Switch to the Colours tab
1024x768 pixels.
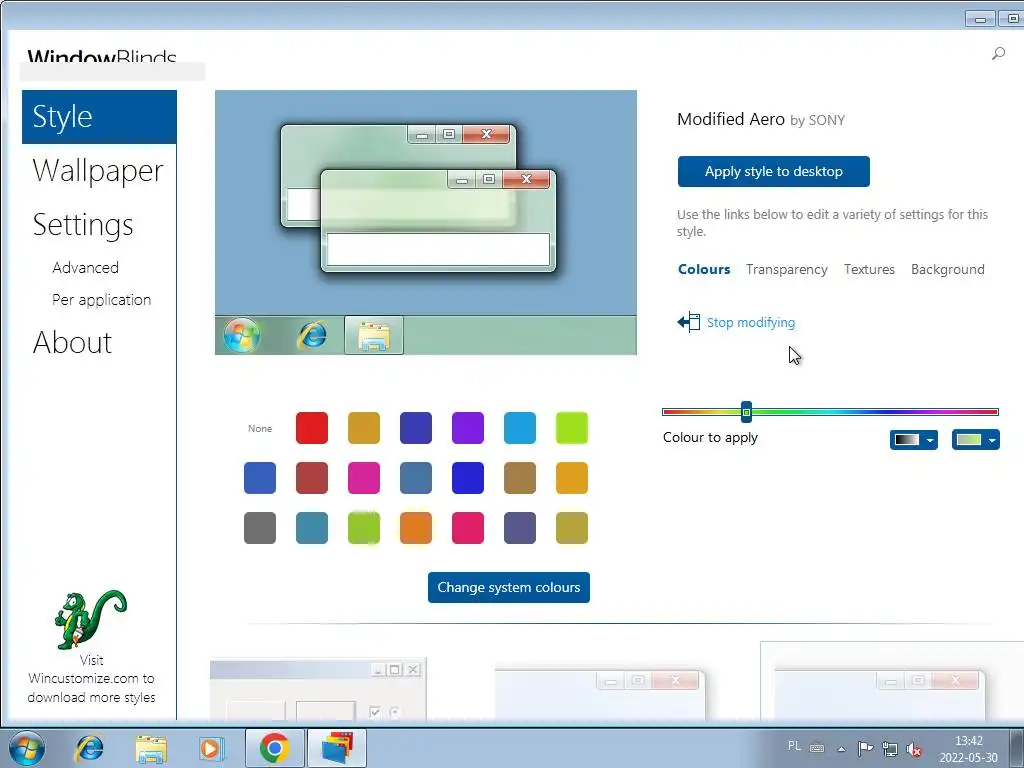704,269
